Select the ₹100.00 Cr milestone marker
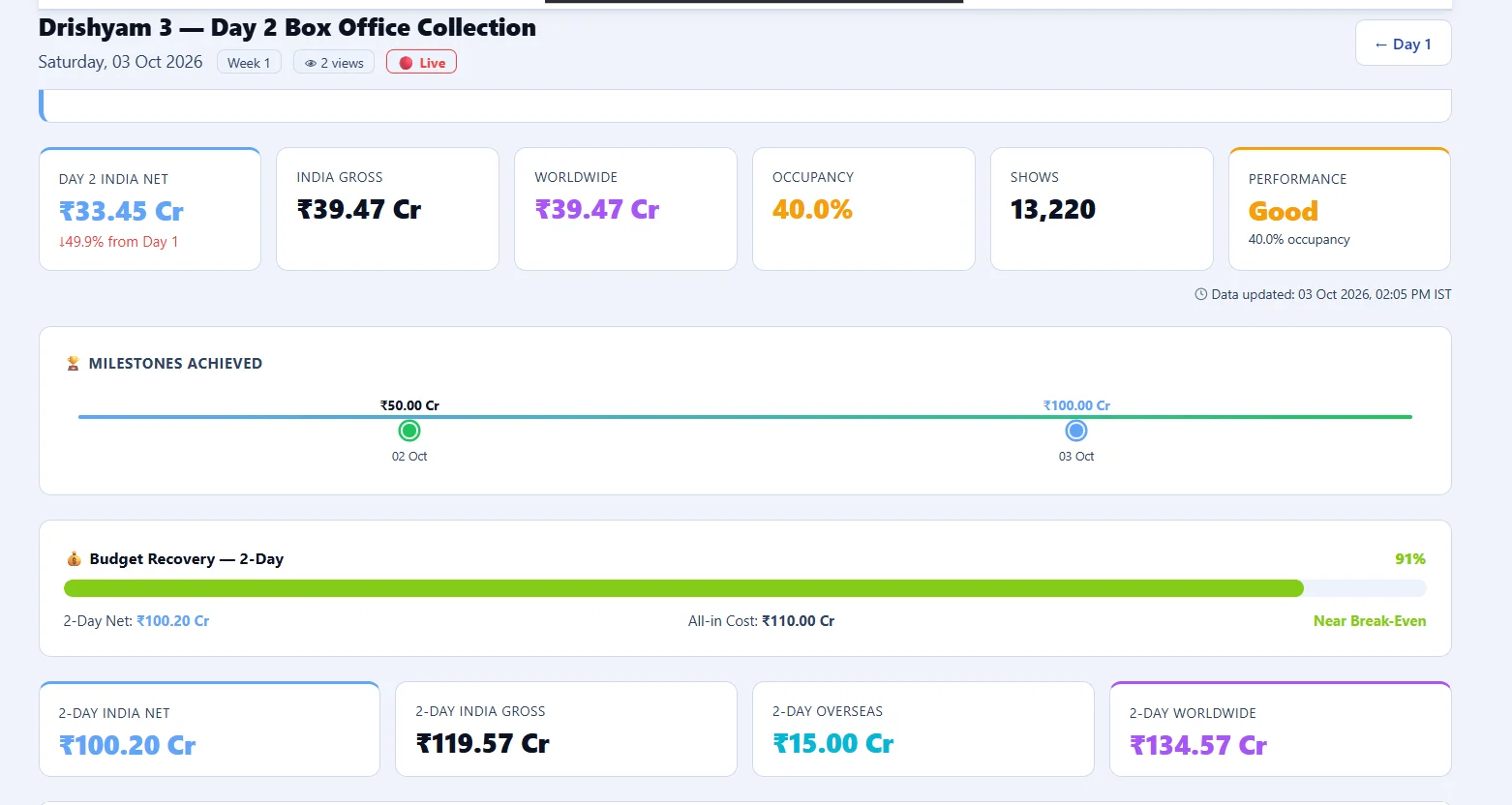The height and width of the screenshot is (805, 1512). (x=1076, y=431)
